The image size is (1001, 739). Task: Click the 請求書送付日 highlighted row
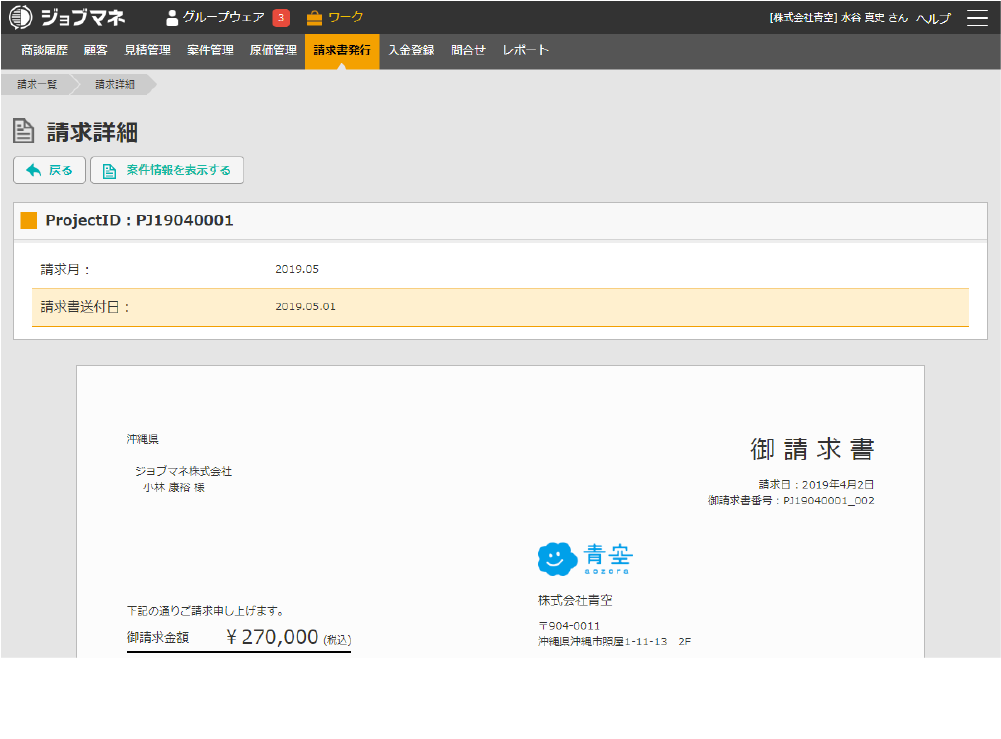coord(500,308)
